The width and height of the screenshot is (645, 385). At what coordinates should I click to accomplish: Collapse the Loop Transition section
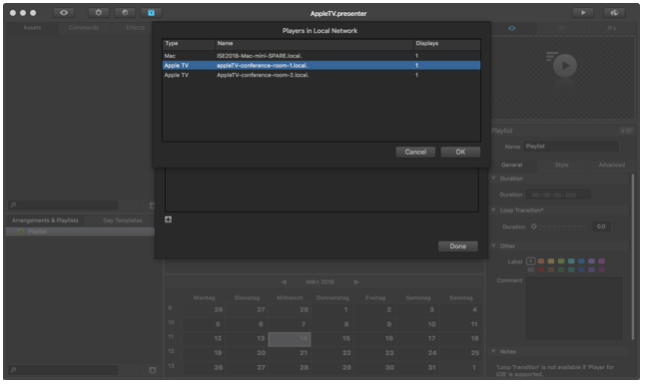point(494,210)
